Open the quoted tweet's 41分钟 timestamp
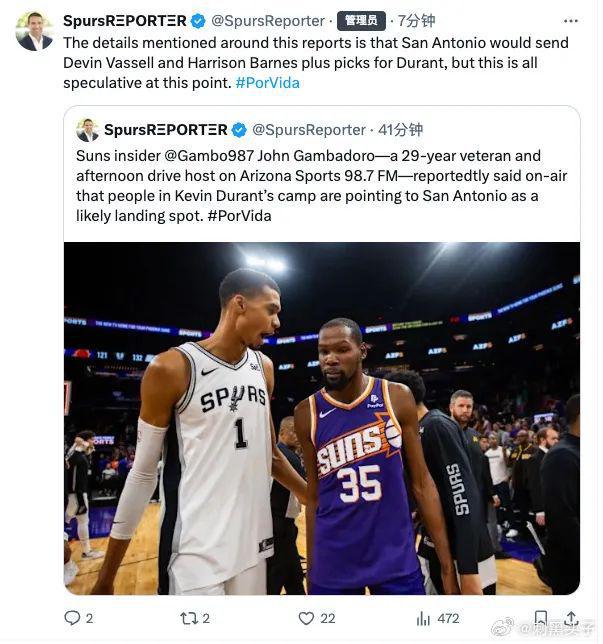This screenshot has height=644, width=603. 400,130
